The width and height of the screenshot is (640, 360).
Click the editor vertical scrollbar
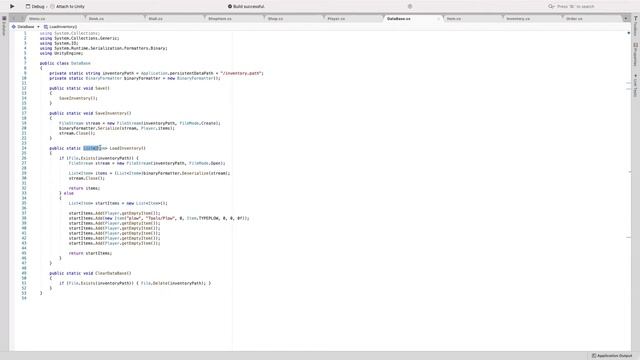click(629, 190)
